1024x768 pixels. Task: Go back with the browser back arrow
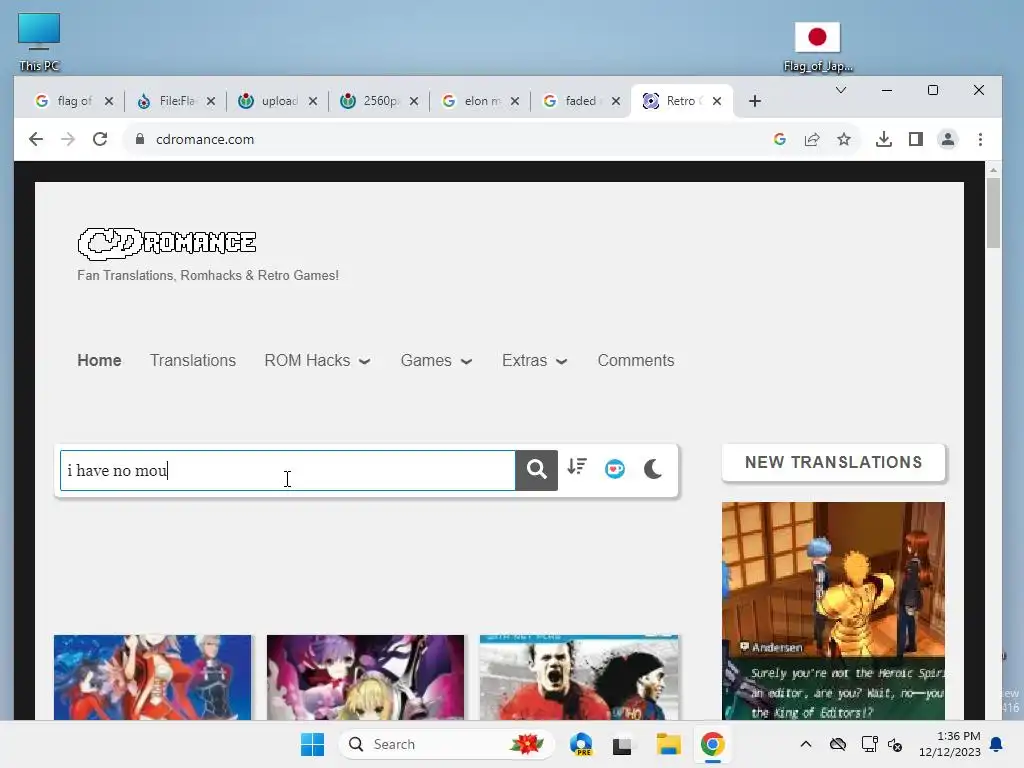[36, 139]
